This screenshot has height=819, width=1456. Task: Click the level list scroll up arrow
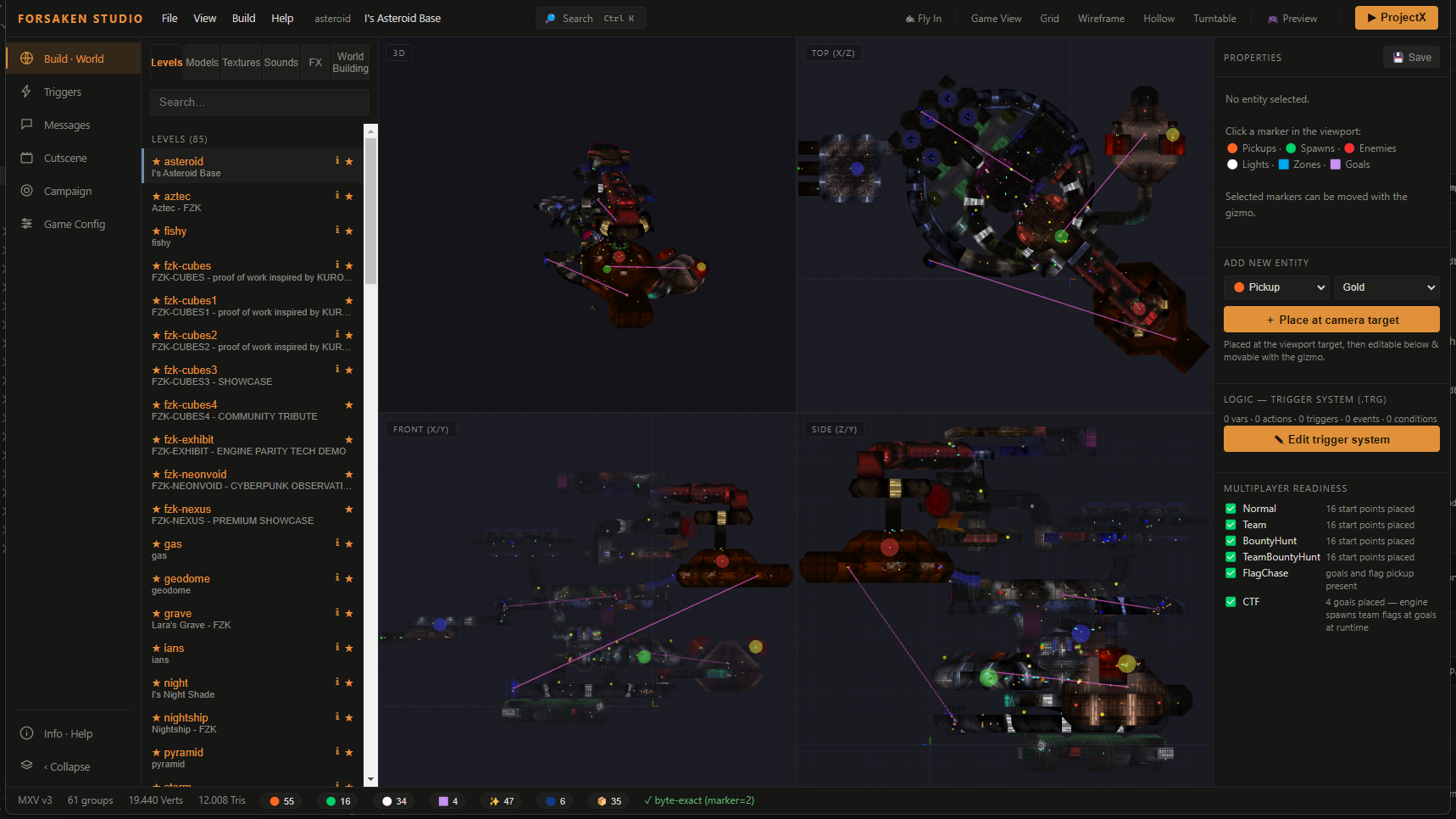point(370,131)
